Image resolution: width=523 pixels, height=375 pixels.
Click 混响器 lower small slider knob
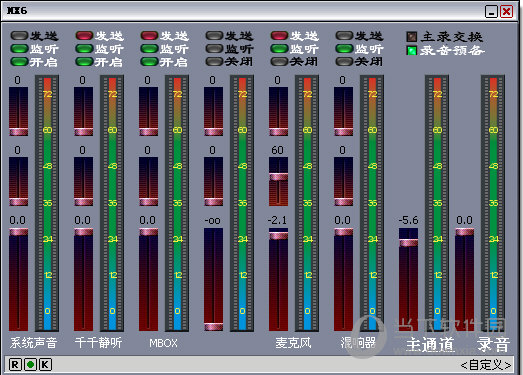pos(344,202)
